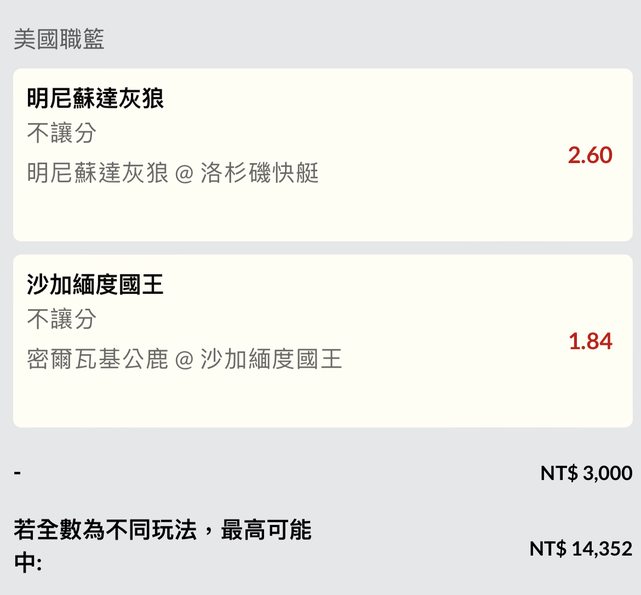Click the 中: text on the last line
Screen dimensions: 641x595
(x=27, y=563)
